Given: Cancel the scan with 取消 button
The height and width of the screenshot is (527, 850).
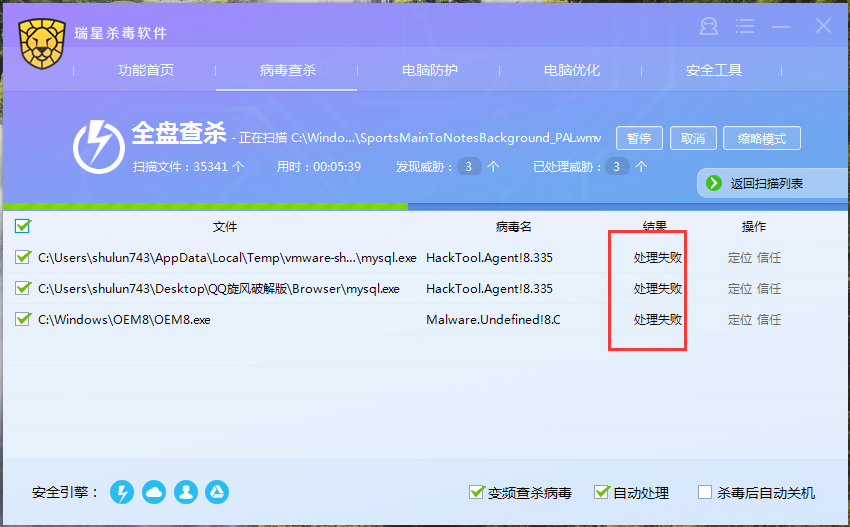Looking at the screenshot, I should (x=693, y=138).
